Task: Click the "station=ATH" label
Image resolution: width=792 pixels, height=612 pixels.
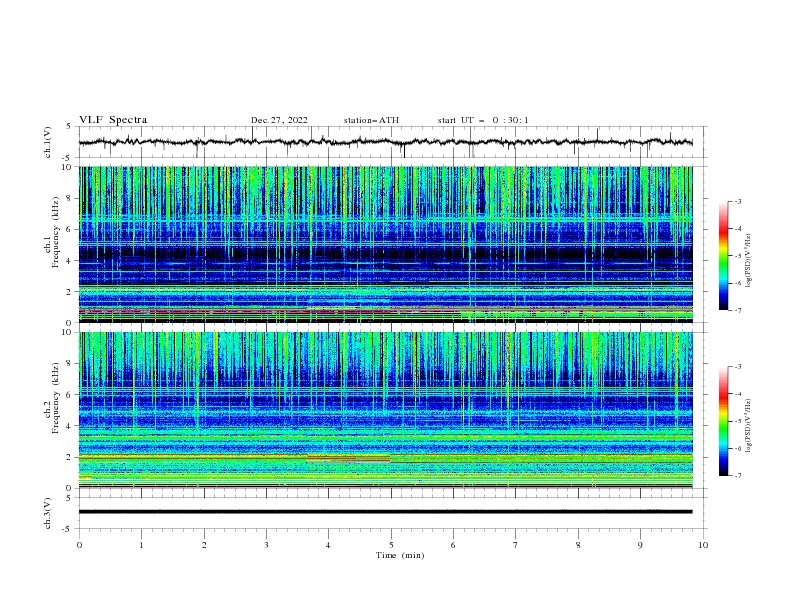Action: 371,120
